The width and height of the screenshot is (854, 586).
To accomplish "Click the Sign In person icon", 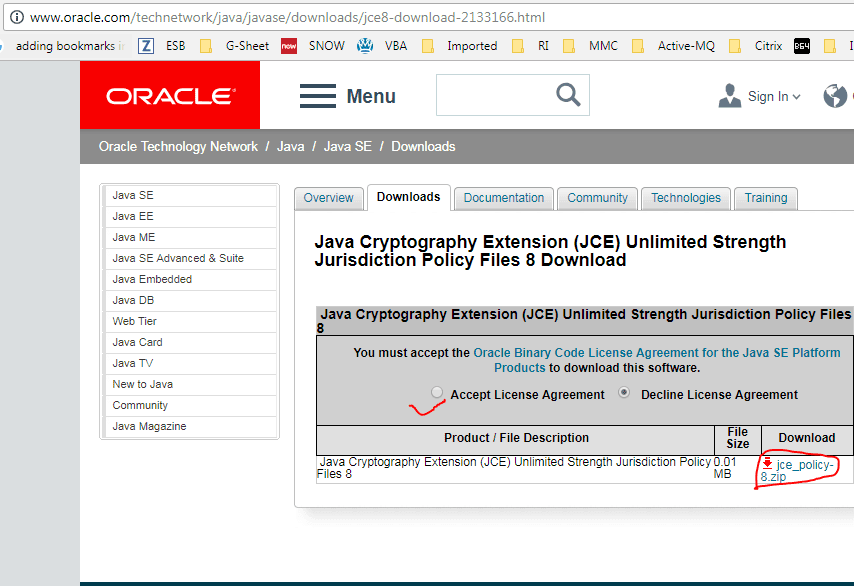I will click(729, 95).
